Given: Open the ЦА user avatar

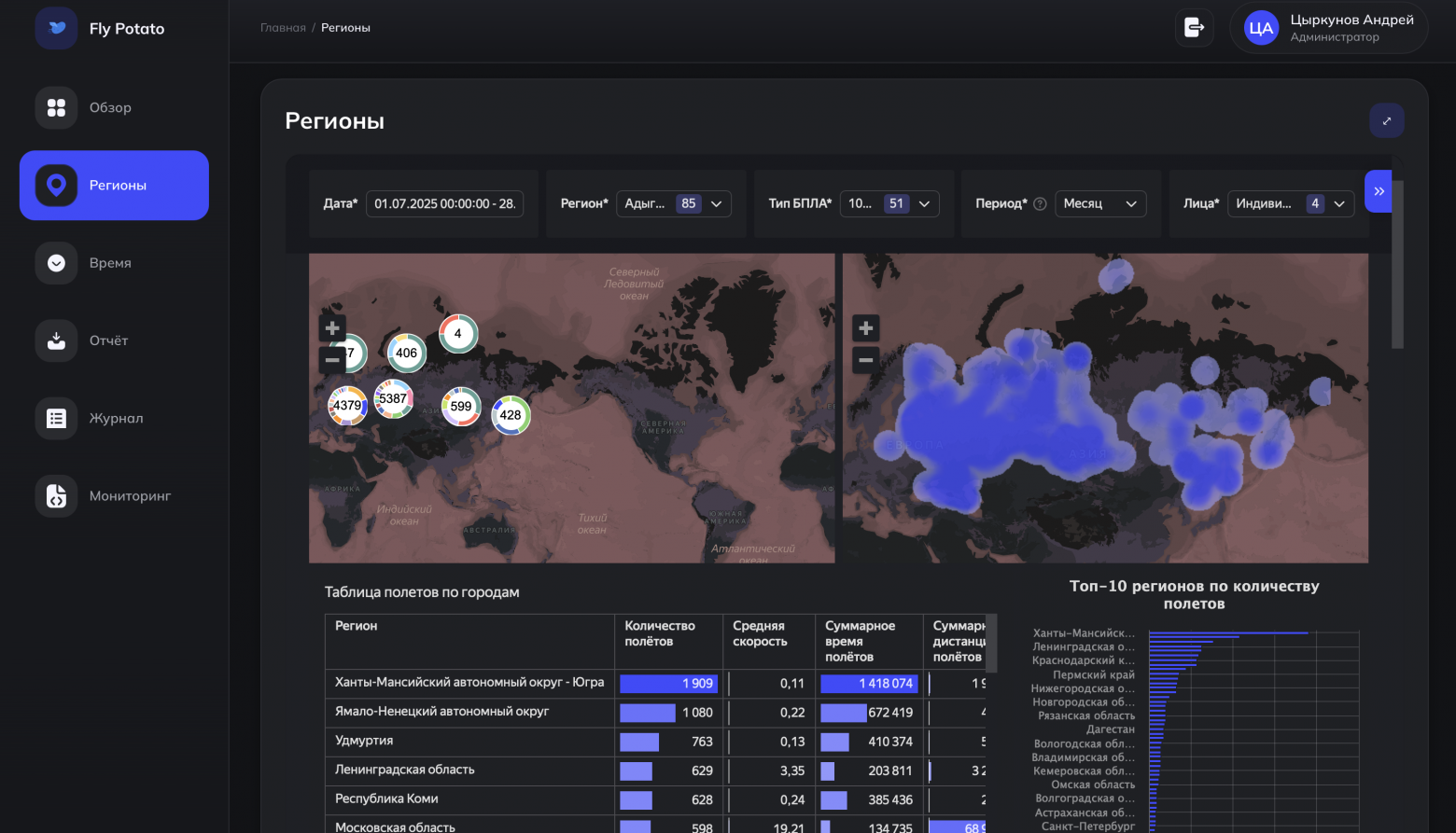Looking at the screenshot, I should point(1261,28).
